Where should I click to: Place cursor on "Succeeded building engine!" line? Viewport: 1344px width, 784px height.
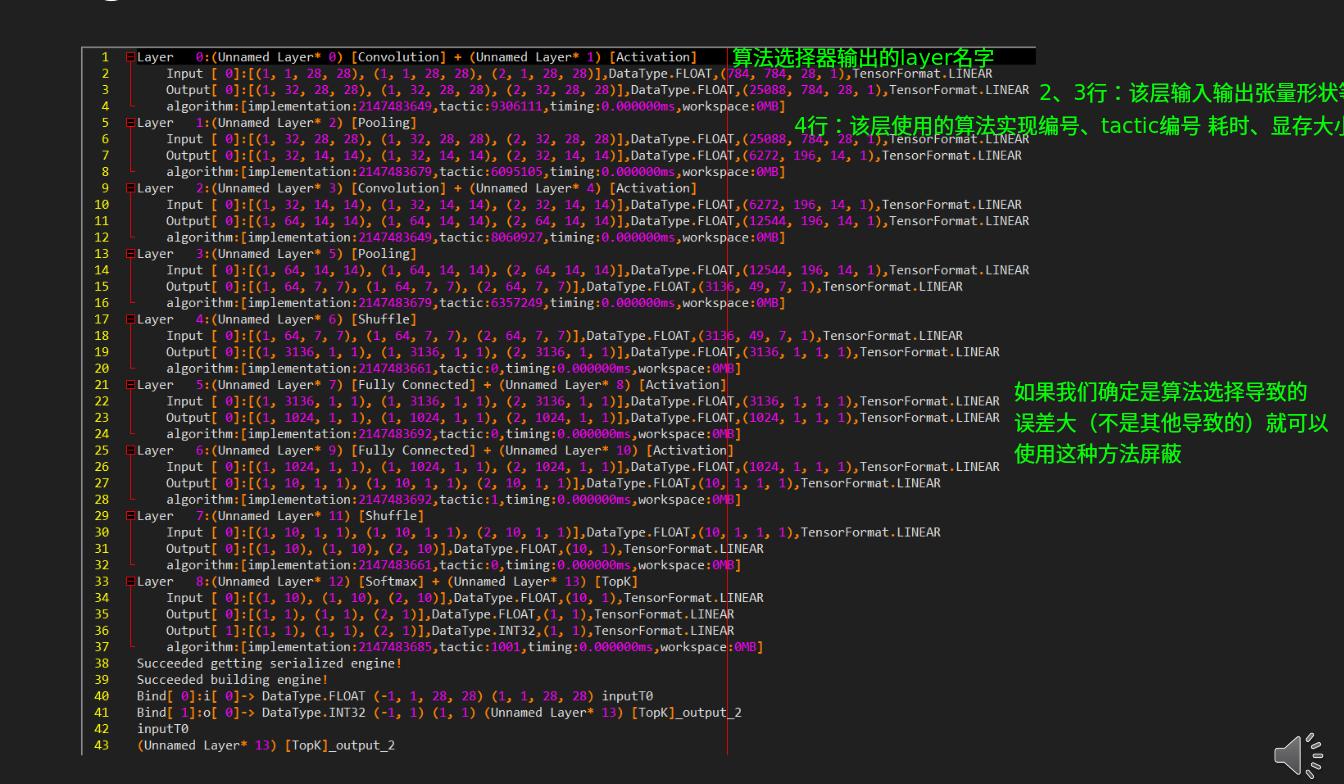tap(232, 680)
